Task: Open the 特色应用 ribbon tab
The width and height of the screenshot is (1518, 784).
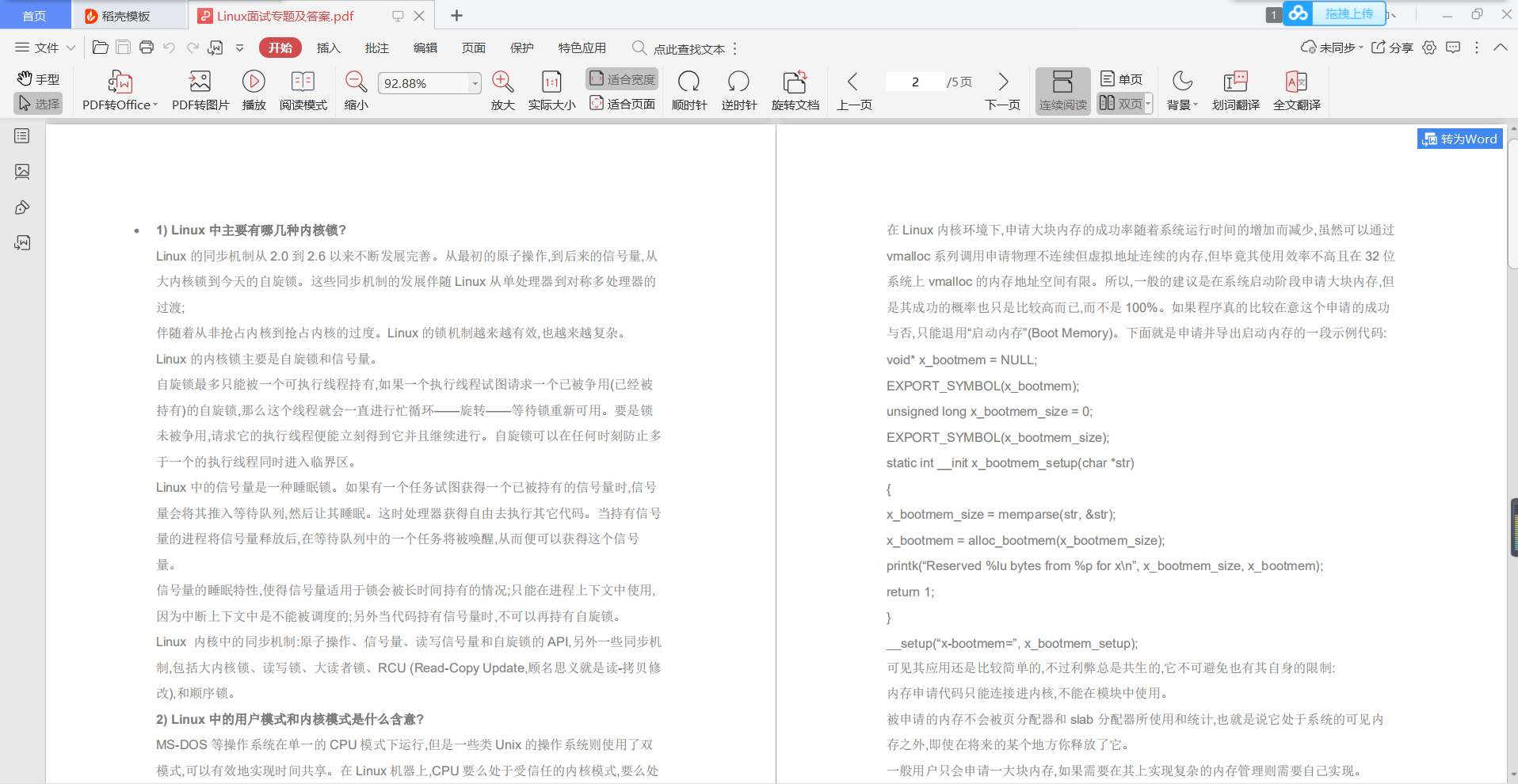Action: [582, 48]
